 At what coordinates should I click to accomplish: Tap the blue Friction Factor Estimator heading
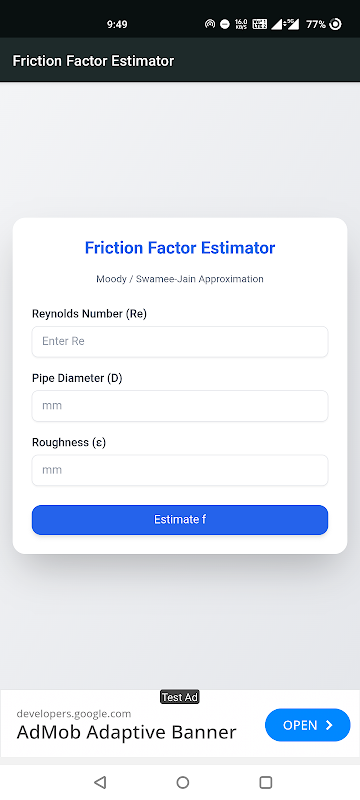point(180,248)
